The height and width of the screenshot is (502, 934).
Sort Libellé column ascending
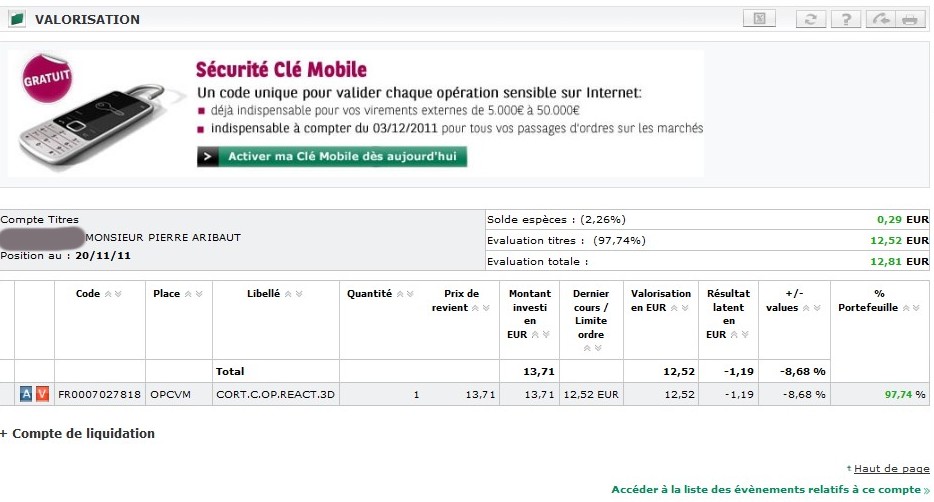pos(288,294)
